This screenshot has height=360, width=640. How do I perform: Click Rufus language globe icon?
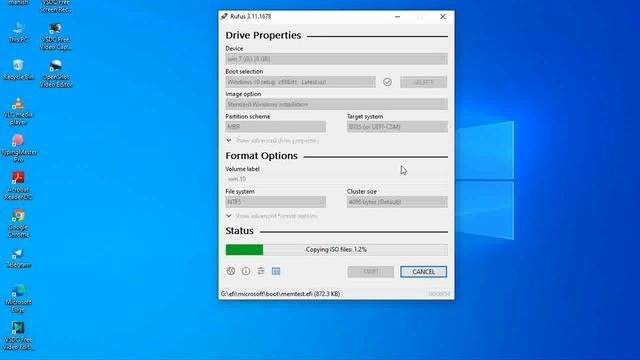pyautogui.click(x=231, y=271)
